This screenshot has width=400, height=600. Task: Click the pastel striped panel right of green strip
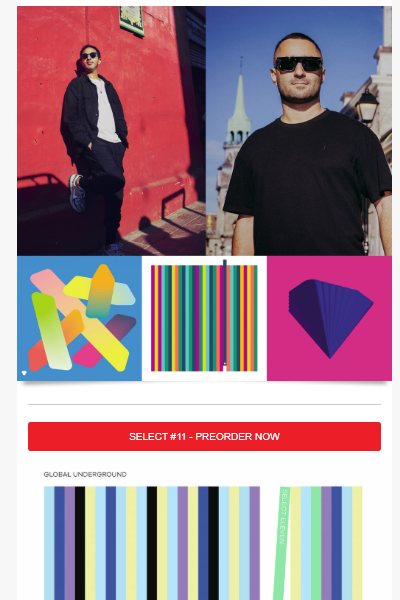point(326,543)
